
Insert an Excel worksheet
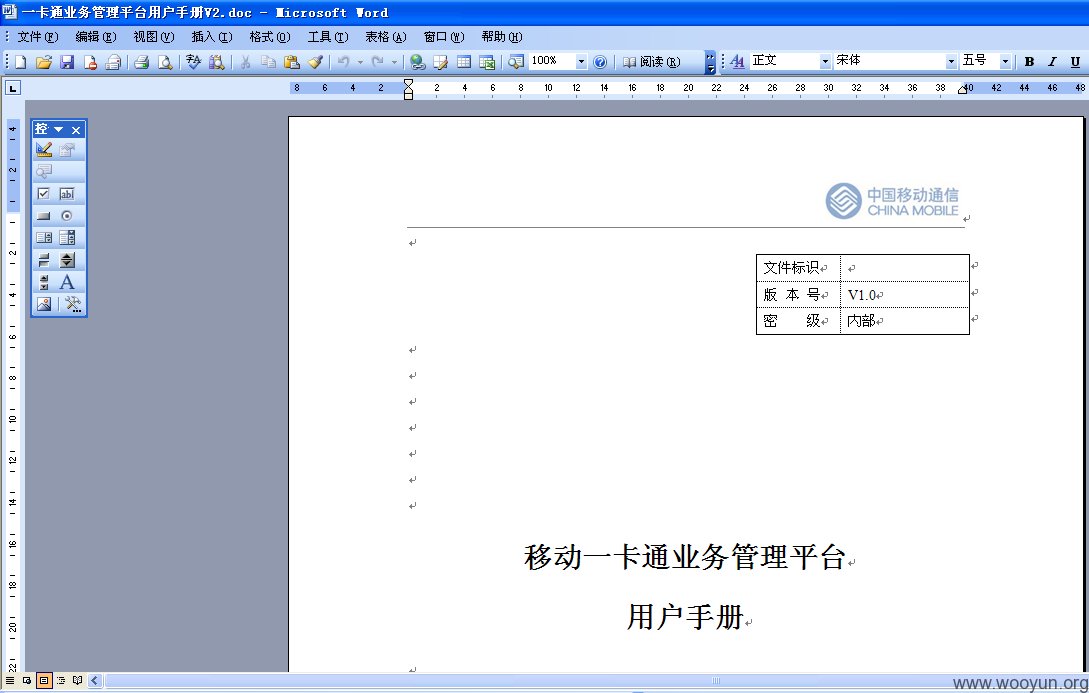[487, 62]
